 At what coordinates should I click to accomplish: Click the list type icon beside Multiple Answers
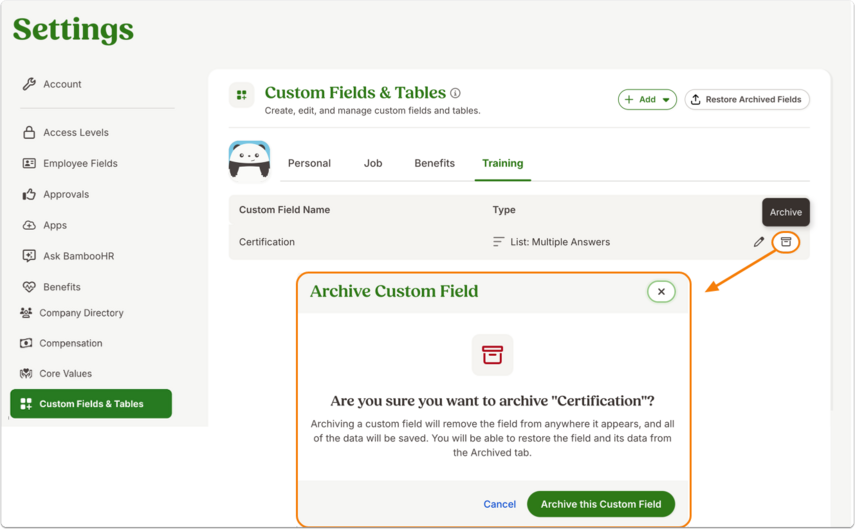click(498, 242)
